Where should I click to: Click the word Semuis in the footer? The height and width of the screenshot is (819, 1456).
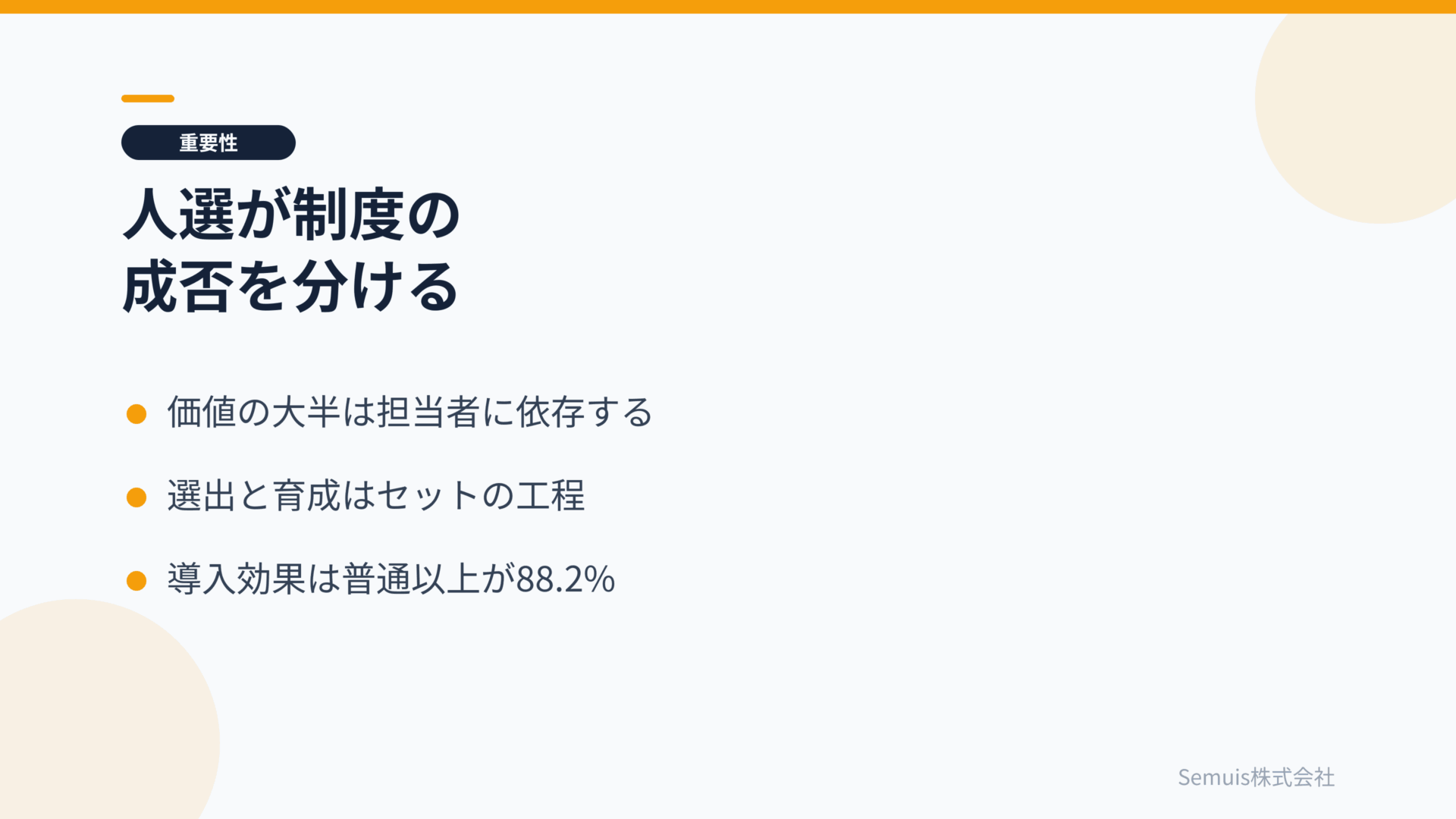[x=1213, y=777]
